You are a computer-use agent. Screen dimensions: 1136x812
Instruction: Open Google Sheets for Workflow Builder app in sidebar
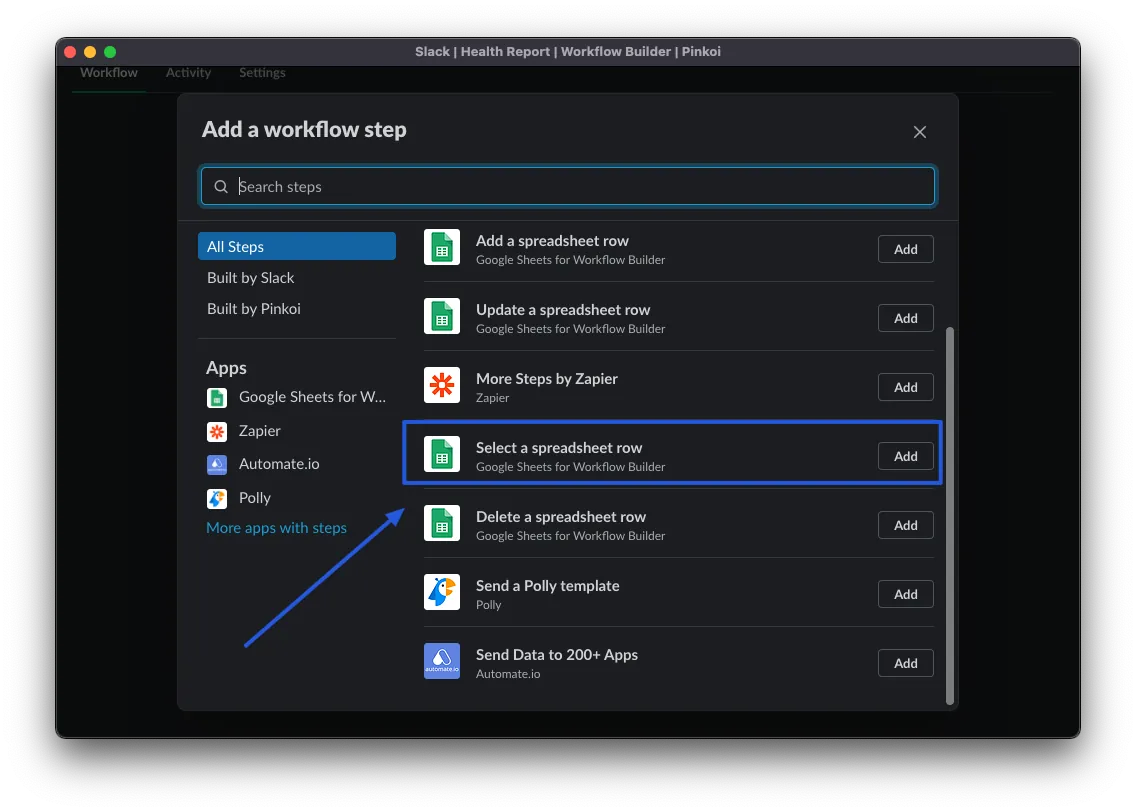311,397
